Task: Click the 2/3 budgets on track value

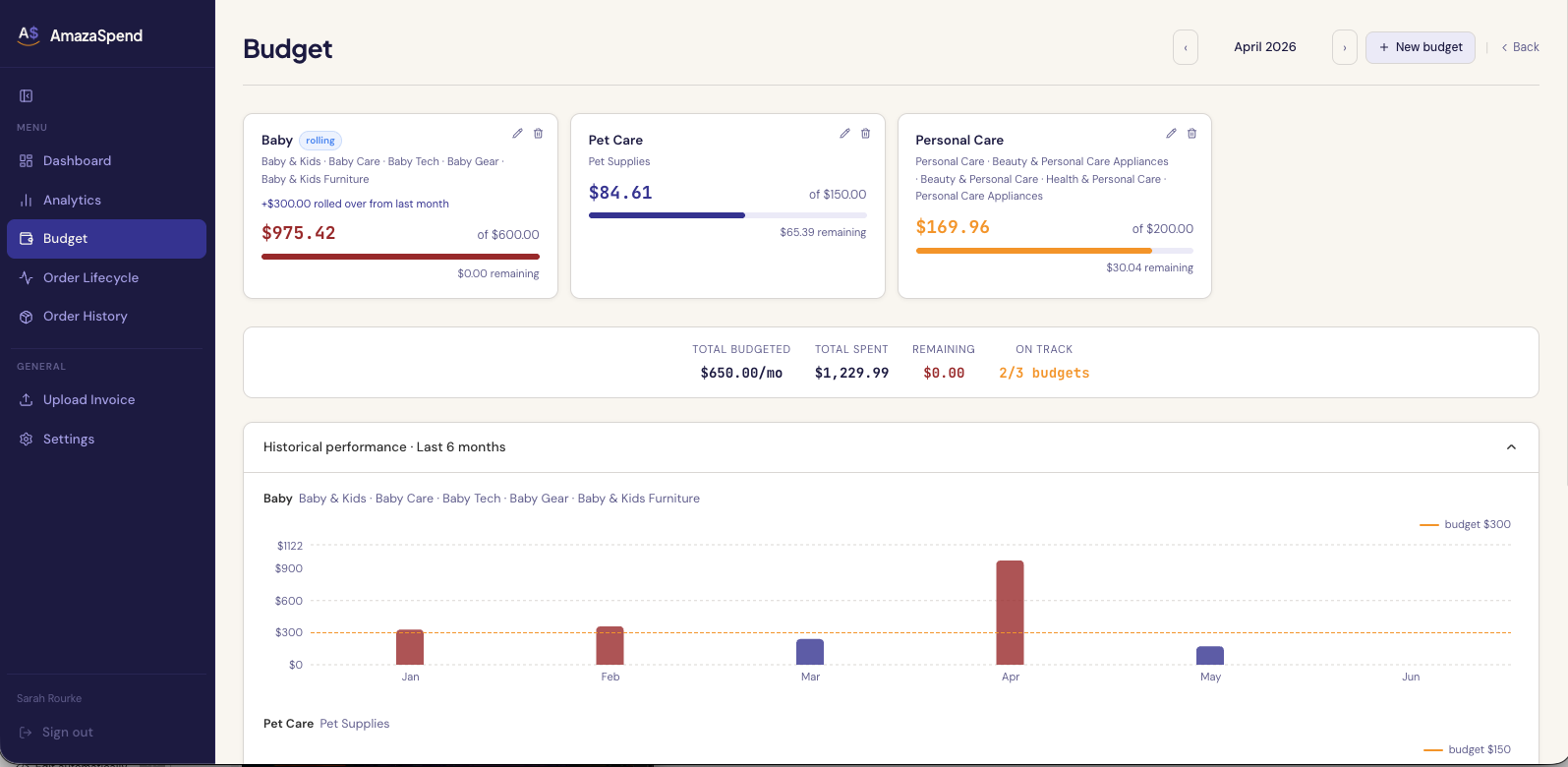Action: click(1044, 373)
